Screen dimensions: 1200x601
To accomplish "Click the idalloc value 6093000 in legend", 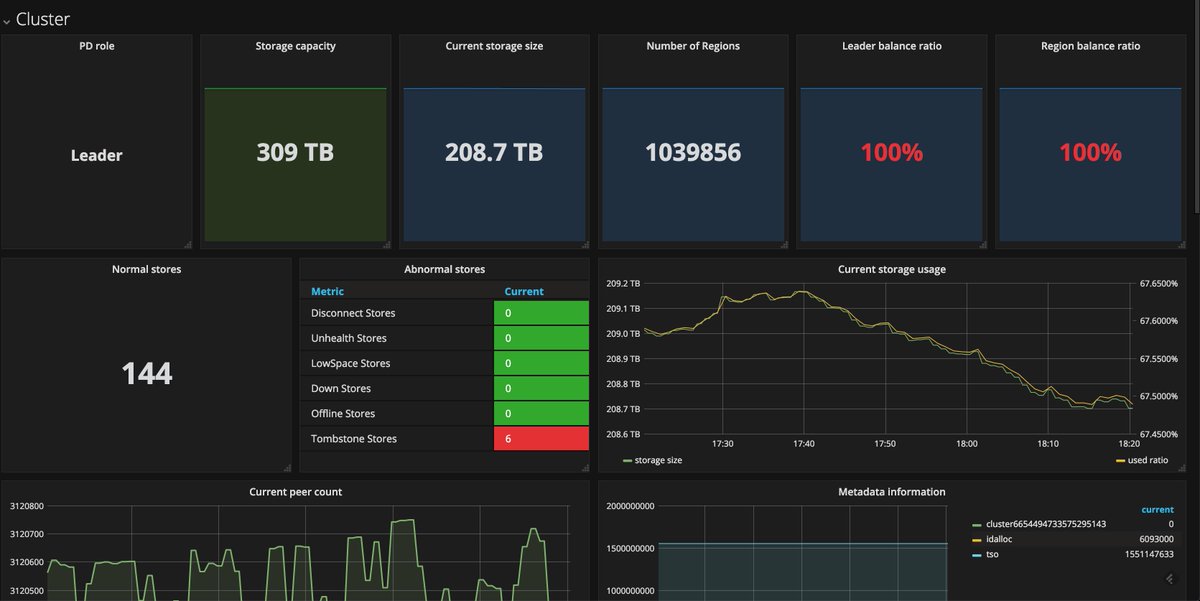I will [1156, 539].
